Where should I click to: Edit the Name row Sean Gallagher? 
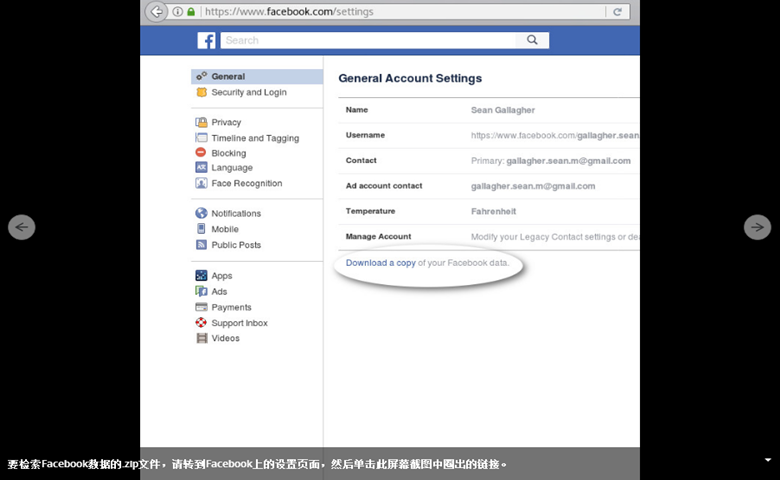pos(489,110)
